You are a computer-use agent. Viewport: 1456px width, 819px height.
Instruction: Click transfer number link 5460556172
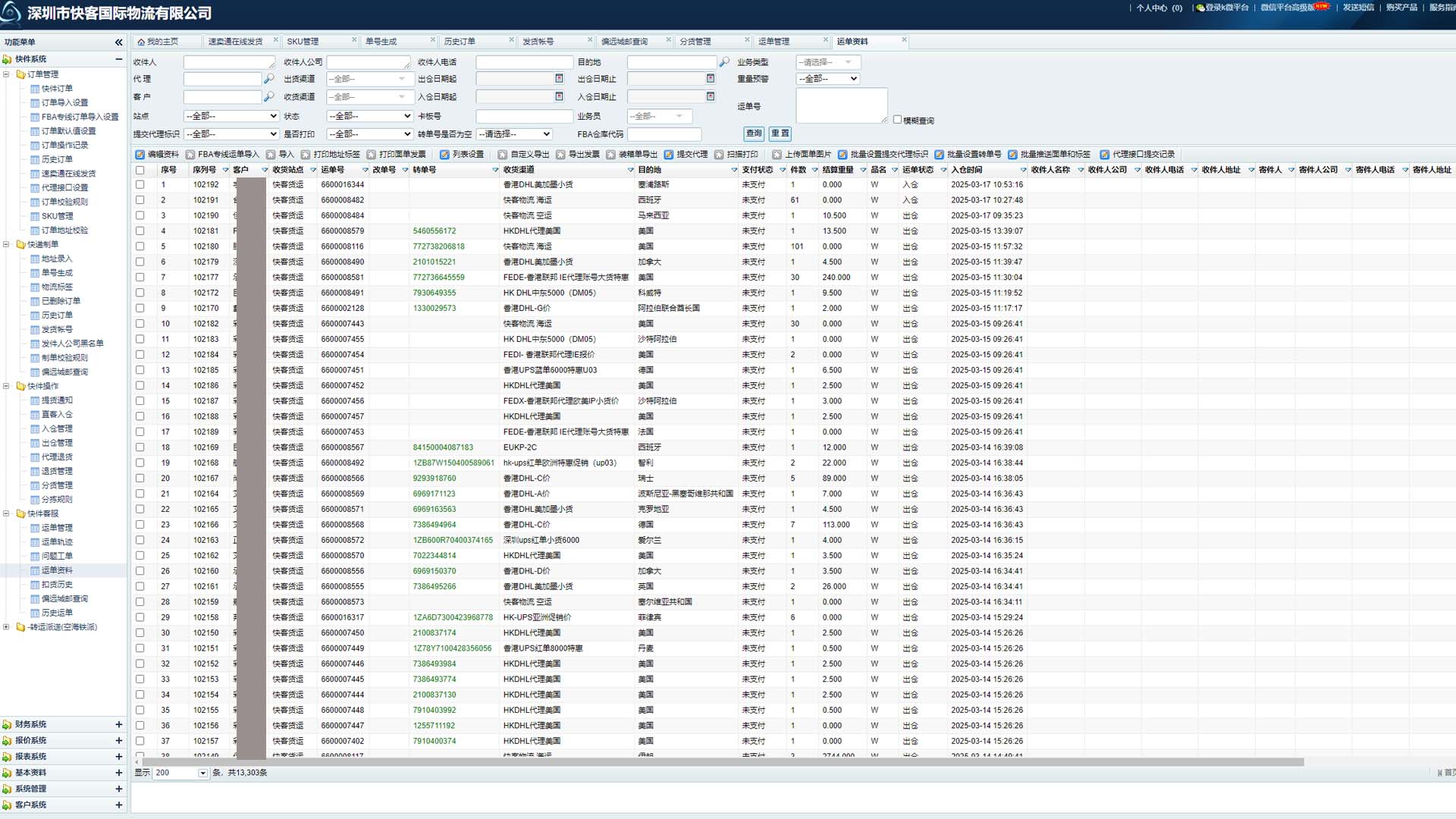point(435,231)
